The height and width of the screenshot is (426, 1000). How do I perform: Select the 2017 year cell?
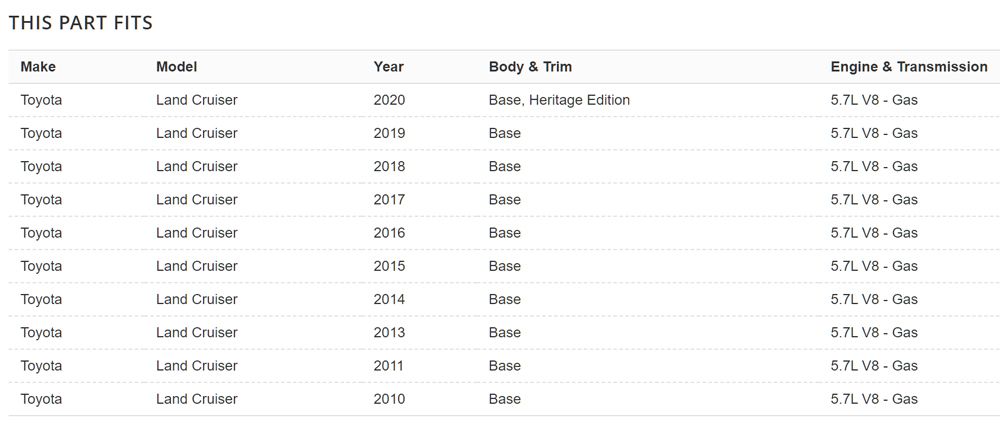(389, 200)
